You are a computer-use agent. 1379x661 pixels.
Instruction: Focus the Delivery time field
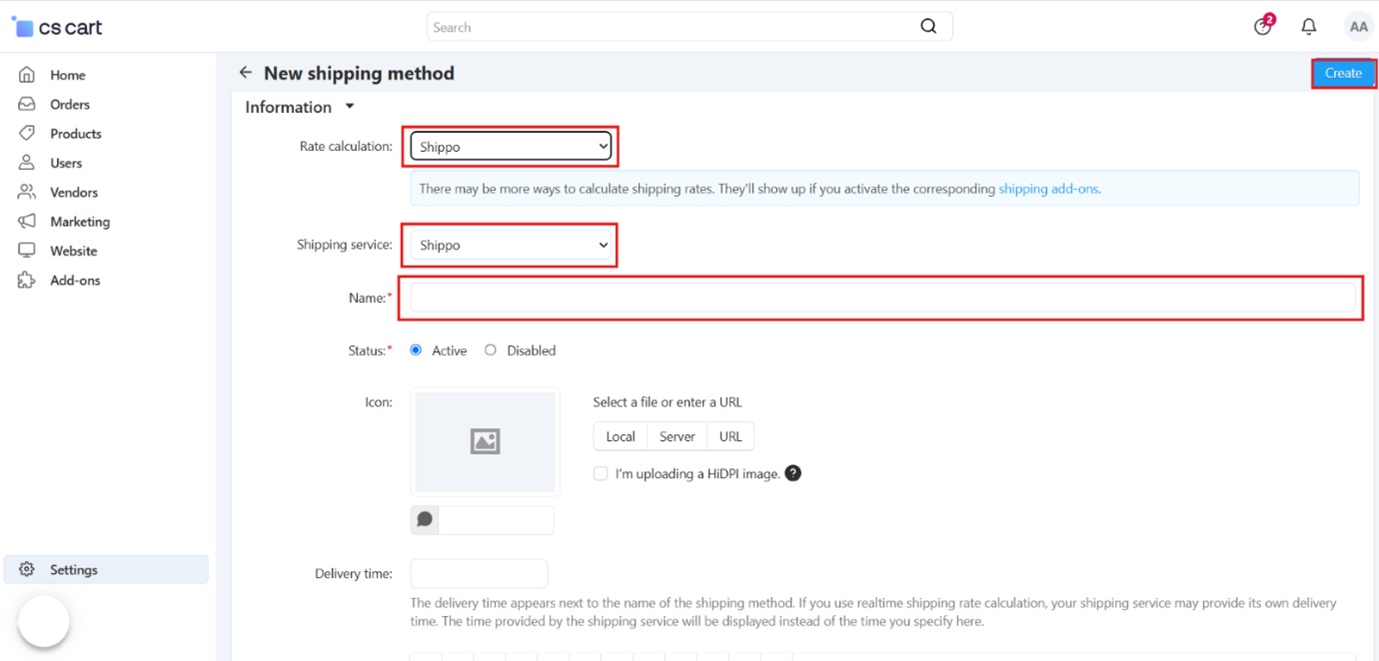pyautogui.click(x=479, y=574)
